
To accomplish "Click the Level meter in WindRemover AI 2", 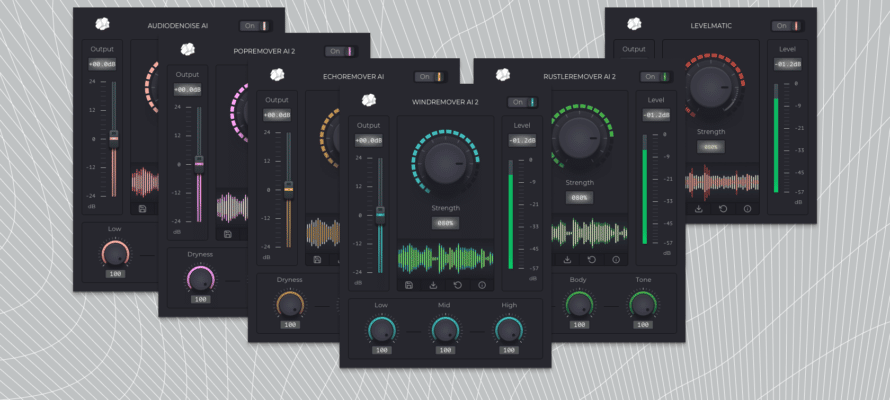I will (x=511, y=214).
